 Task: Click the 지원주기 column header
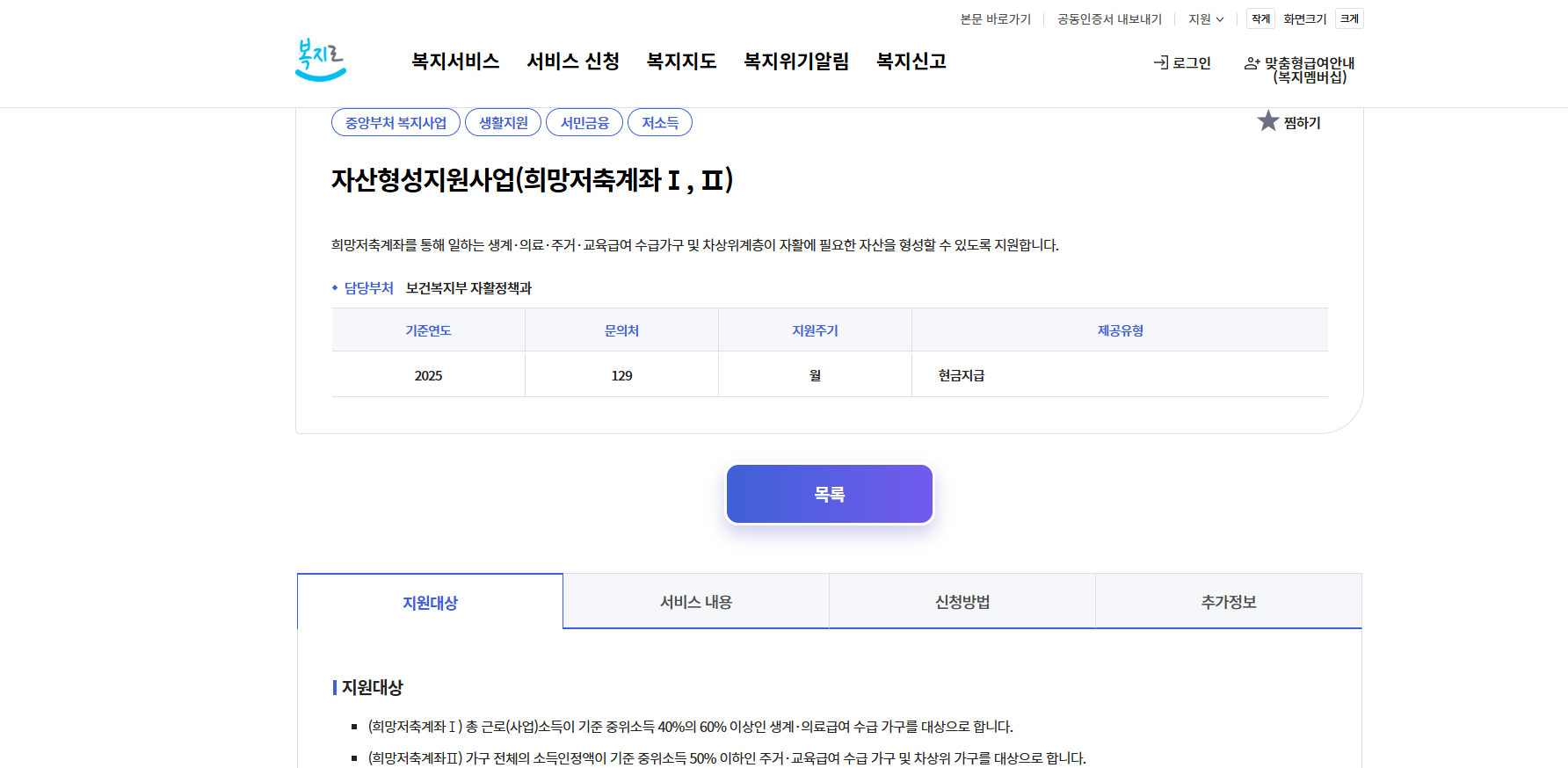coord(815,330)
